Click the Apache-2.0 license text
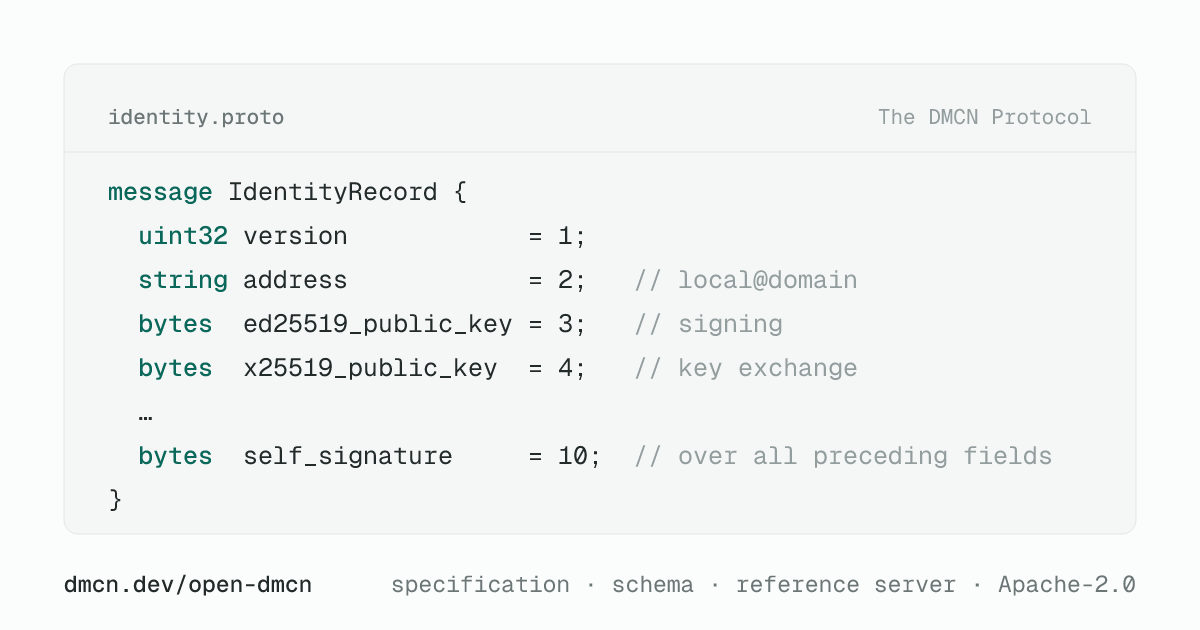The image size is (1200, 630). pyautogui.click(x=1067, y=585)
